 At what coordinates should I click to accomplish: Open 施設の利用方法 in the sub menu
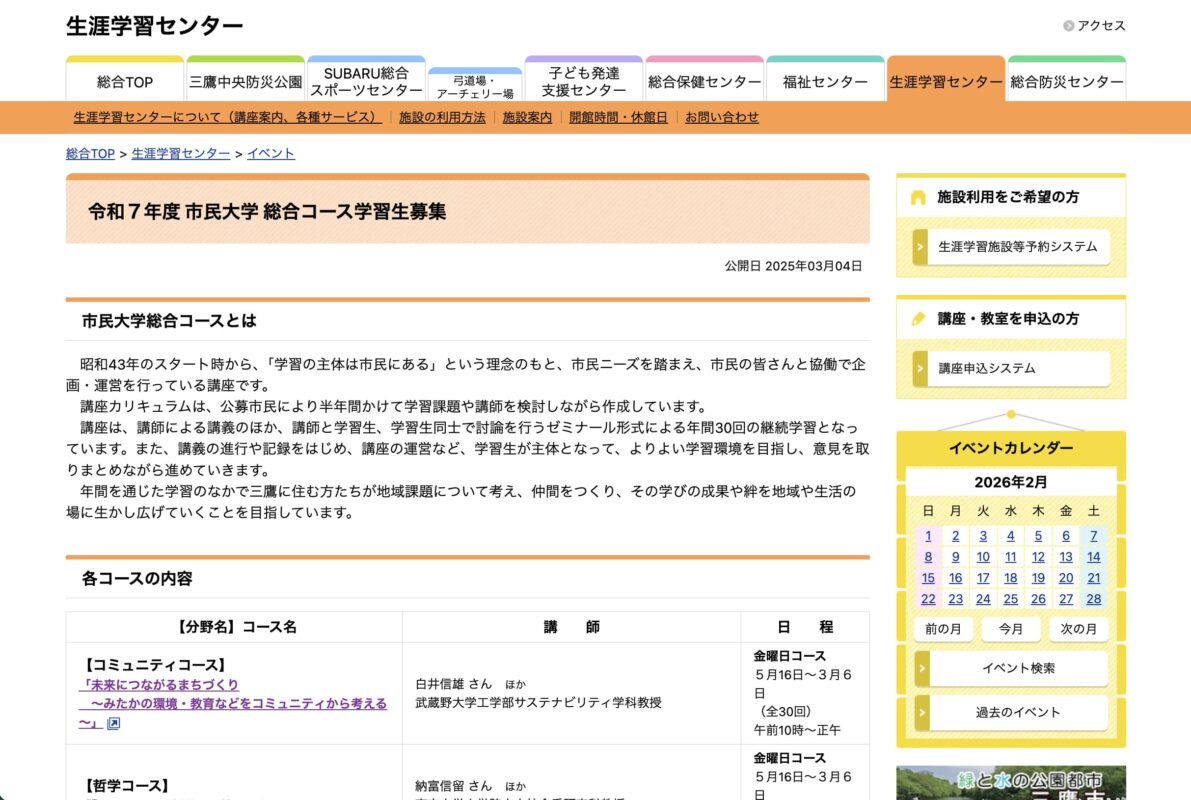pos(442,117)
